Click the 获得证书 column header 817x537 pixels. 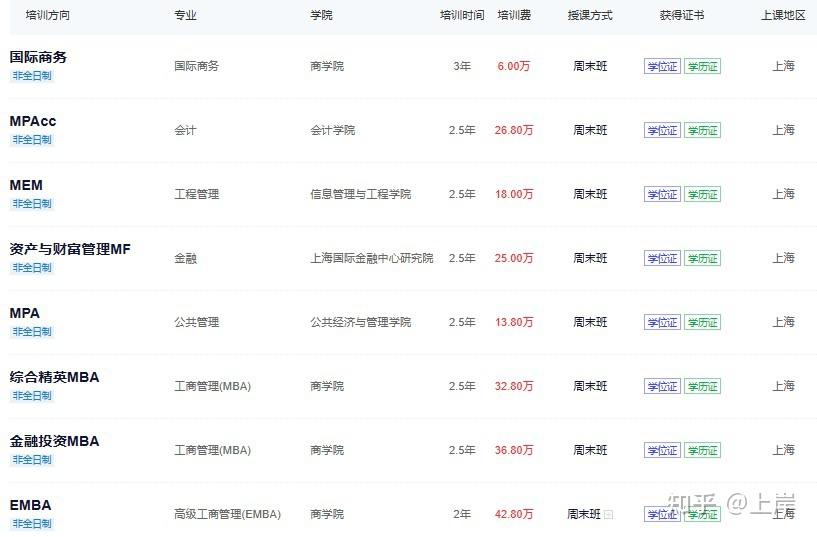[682, 15]
